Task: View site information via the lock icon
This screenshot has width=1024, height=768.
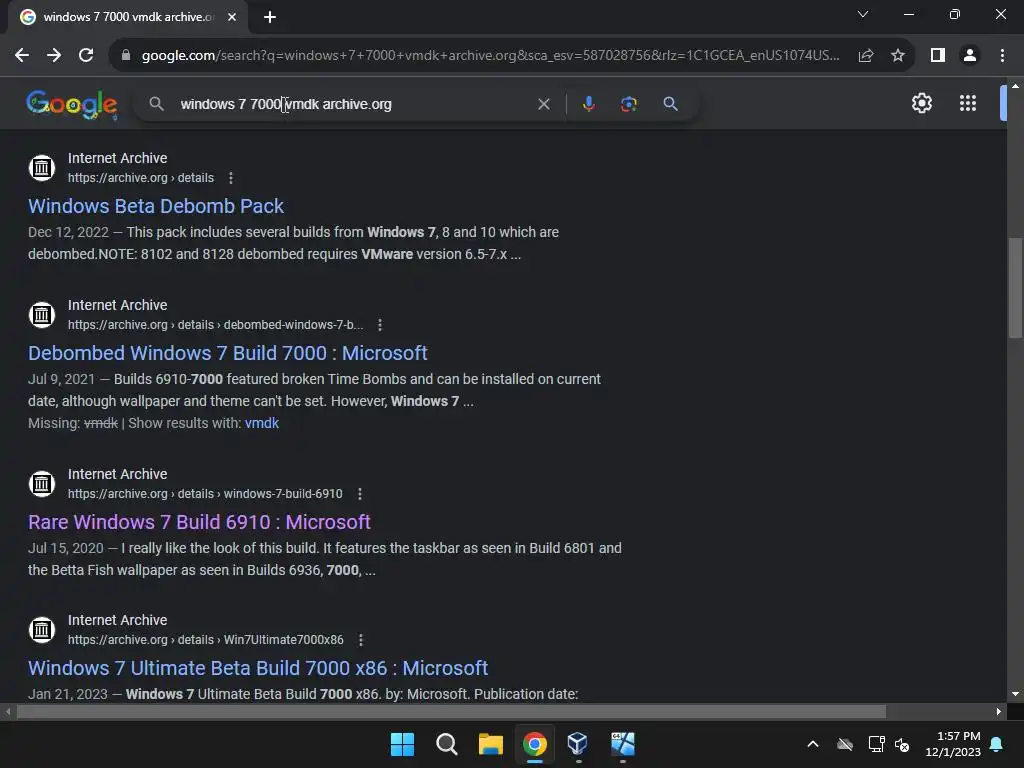Action: (125, 56)
